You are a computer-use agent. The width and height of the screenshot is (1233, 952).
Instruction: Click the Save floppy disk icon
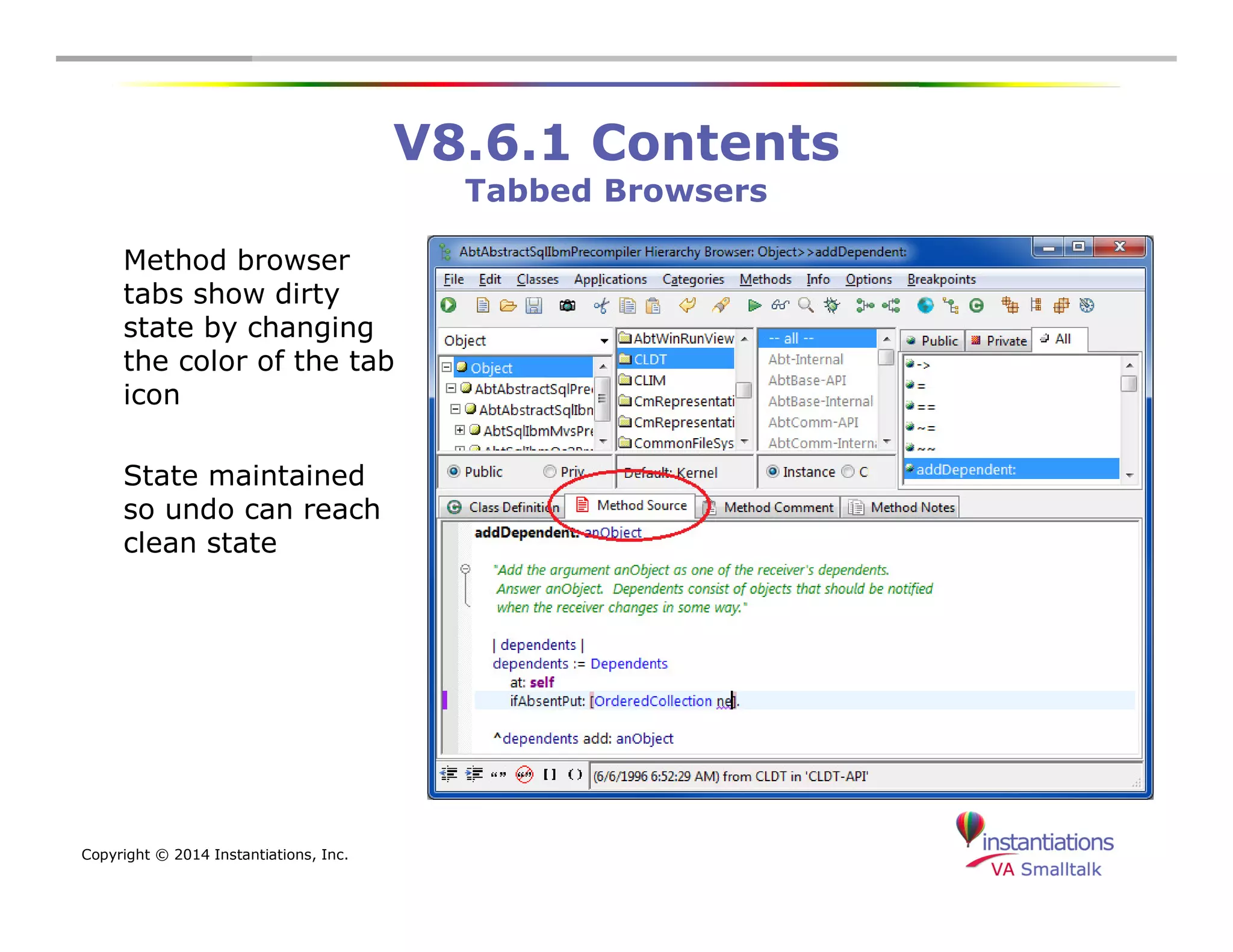click(x=533, y=306)
